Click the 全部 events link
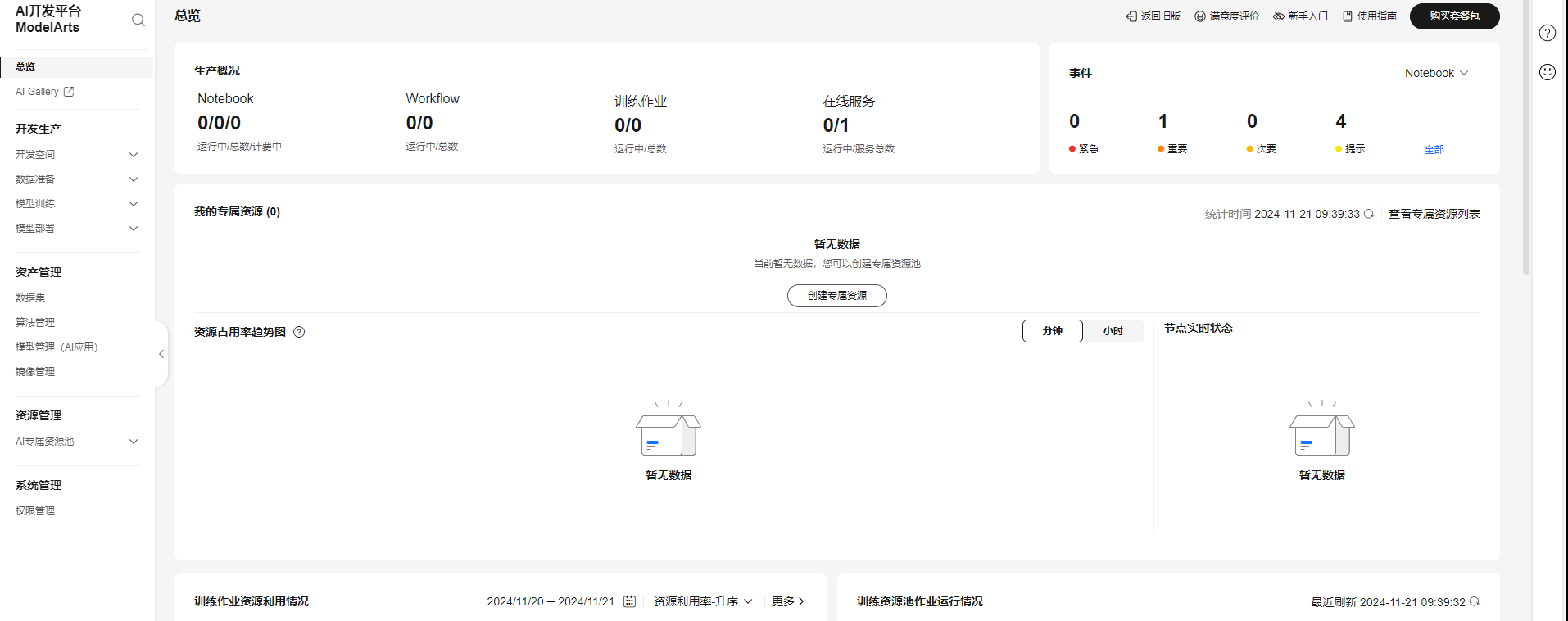Screen dimensions: 1568x621 (x=1434, y=150)
